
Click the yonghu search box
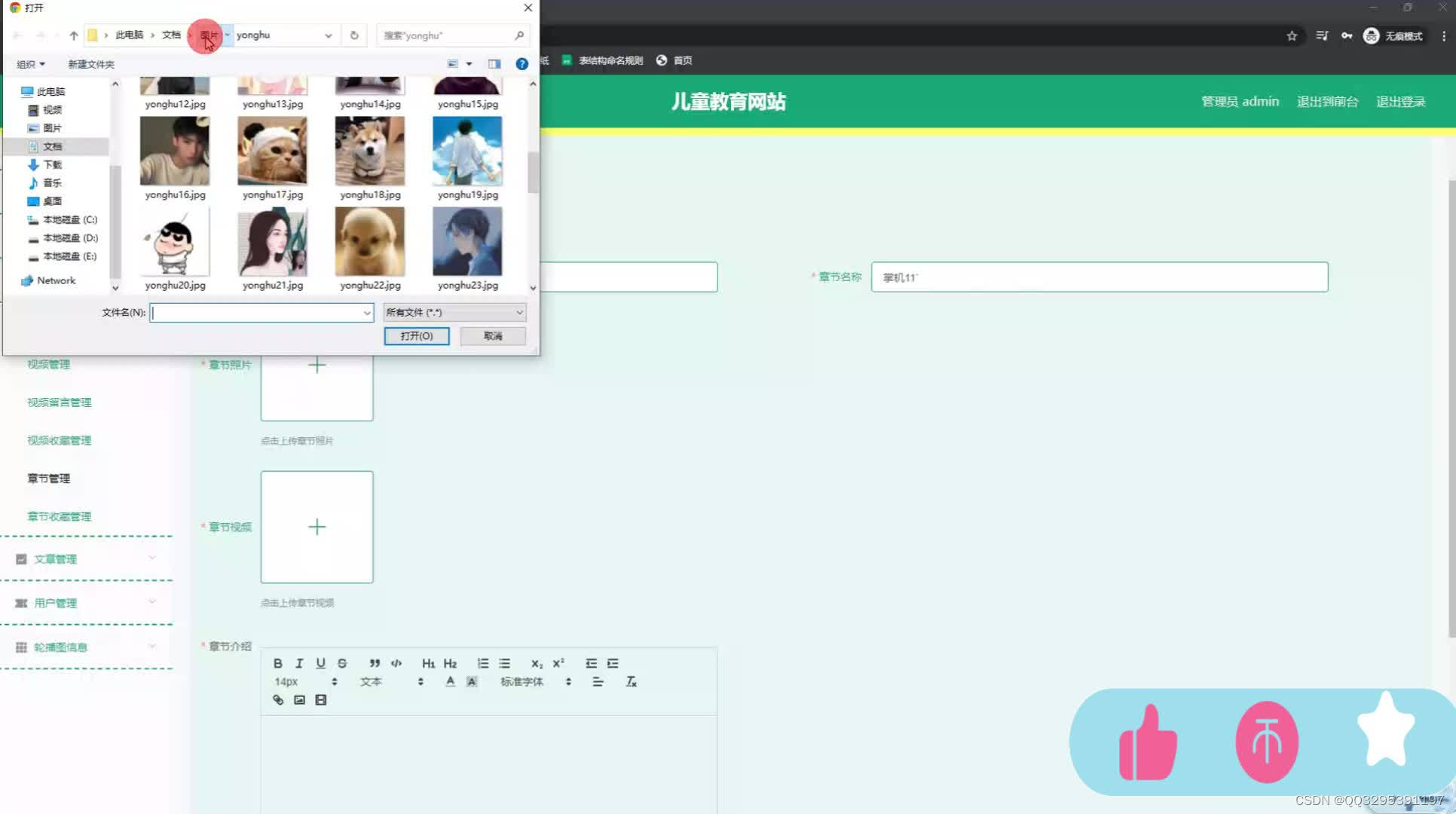(453, 35)
